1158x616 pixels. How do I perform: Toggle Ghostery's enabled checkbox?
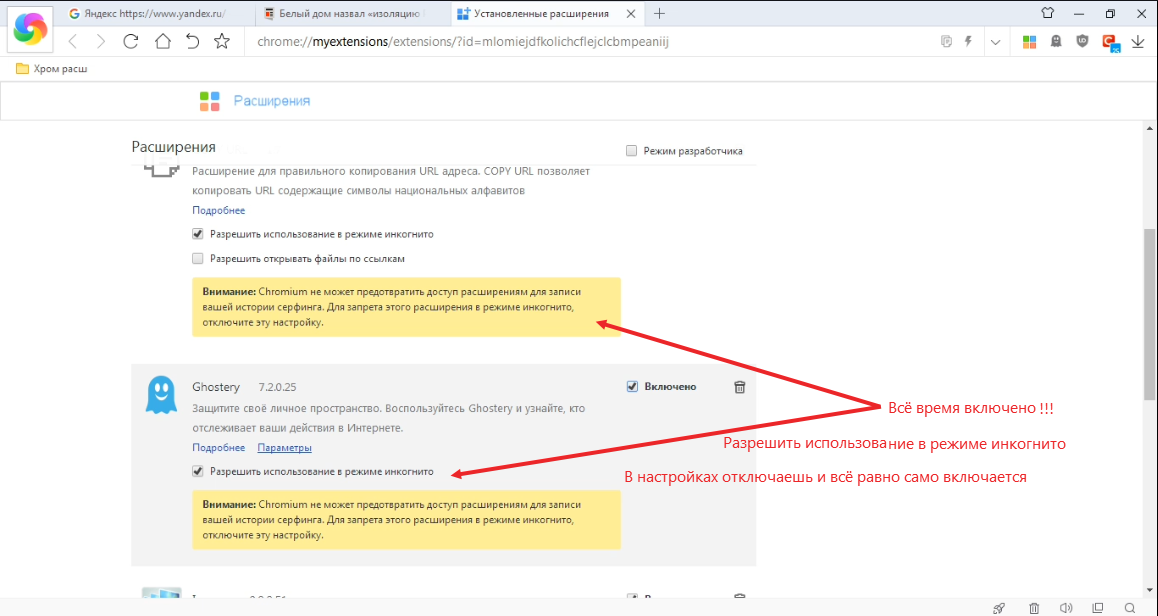[x=632, y=387]
